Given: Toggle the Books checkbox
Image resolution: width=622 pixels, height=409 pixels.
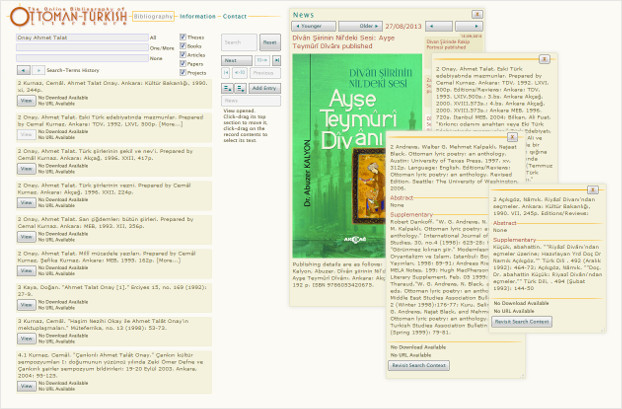Looking at the screenshot, I should point(183,46).
